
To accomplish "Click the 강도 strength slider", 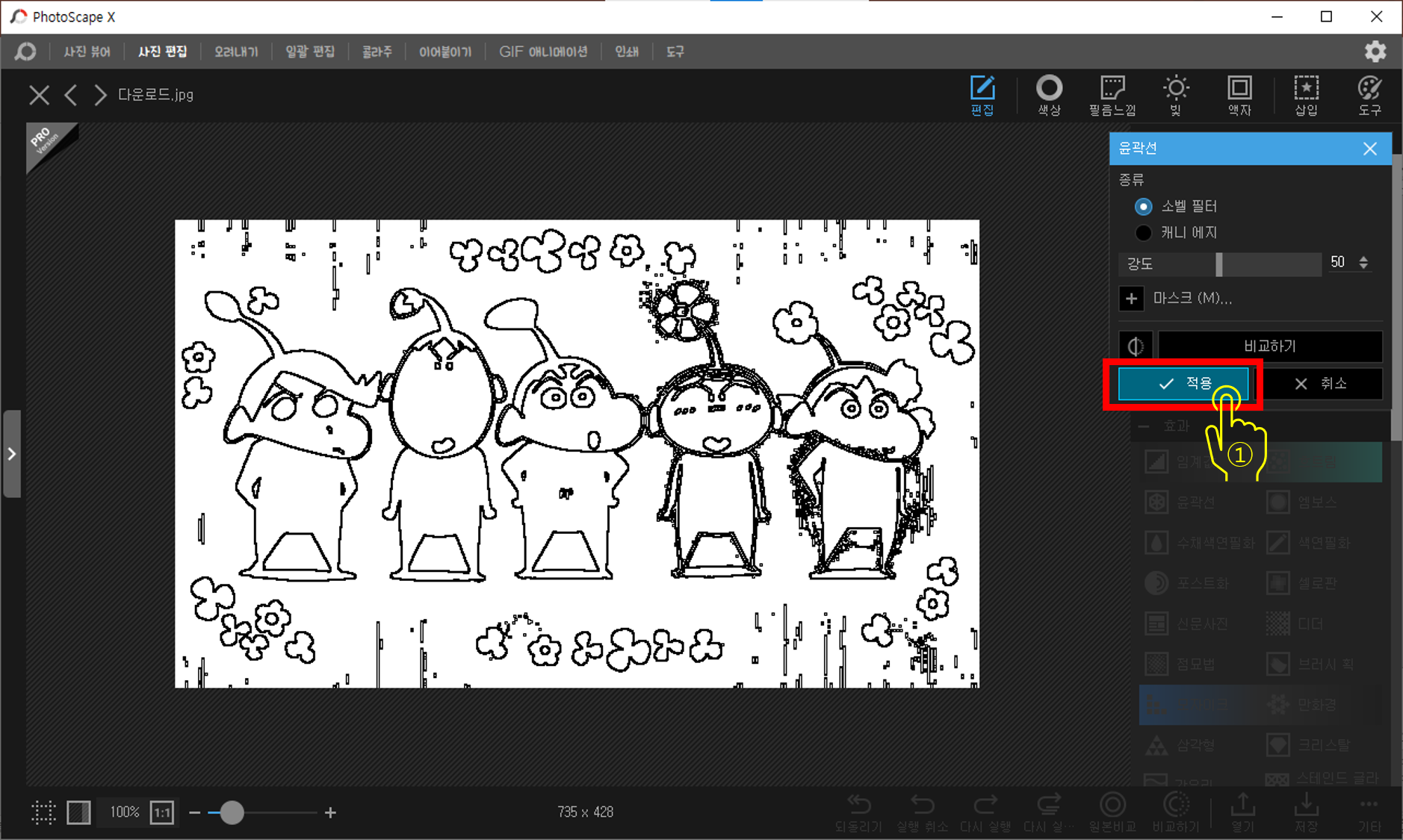I will [x=1220, y=264].
